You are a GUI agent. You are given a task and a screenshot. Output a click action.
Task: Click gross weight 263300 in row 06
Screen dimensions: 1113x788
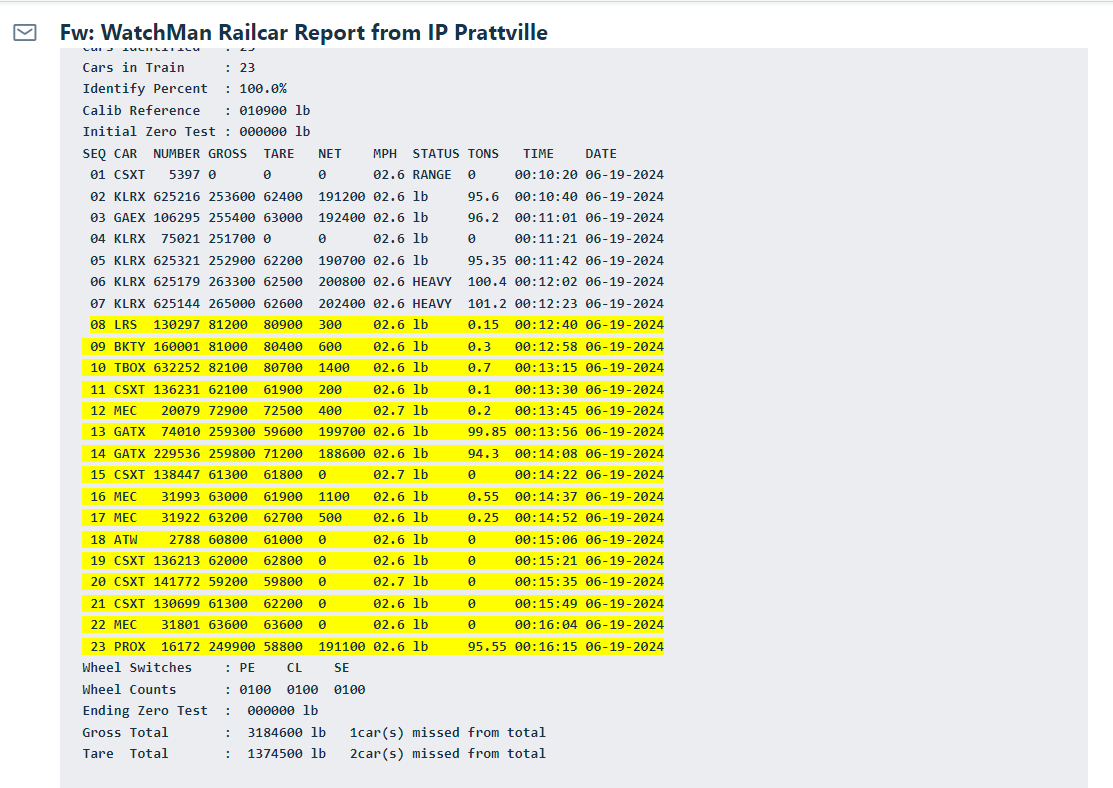[x=231, y=282]
